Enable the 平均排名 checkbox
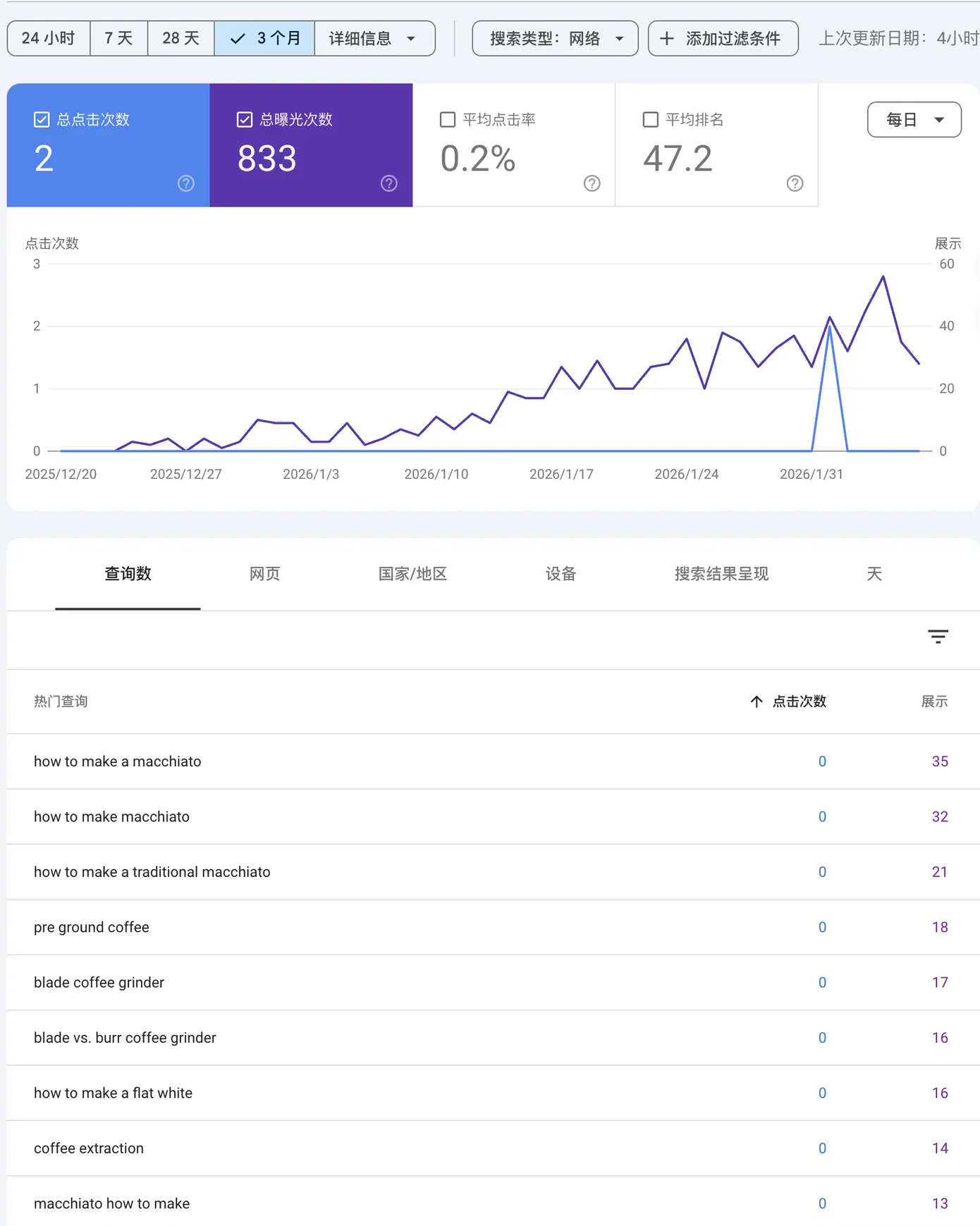Viewport: 980px width, 1226px height. [x=651, y=120]
